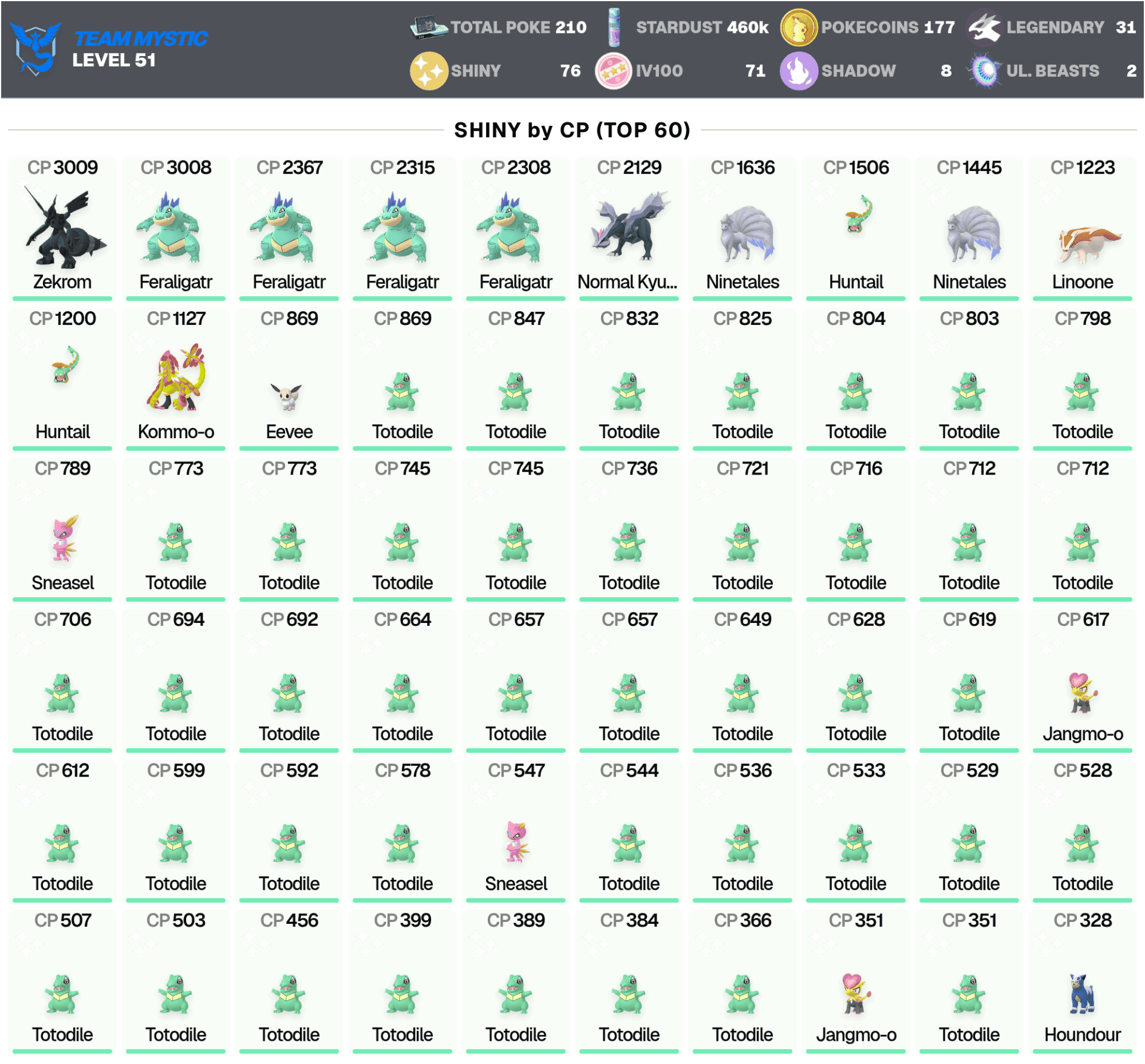The height and width of the screenshot is (1064, 1145).
Task: Click the Shiny sparkle icon
Action: coord(429,71)
